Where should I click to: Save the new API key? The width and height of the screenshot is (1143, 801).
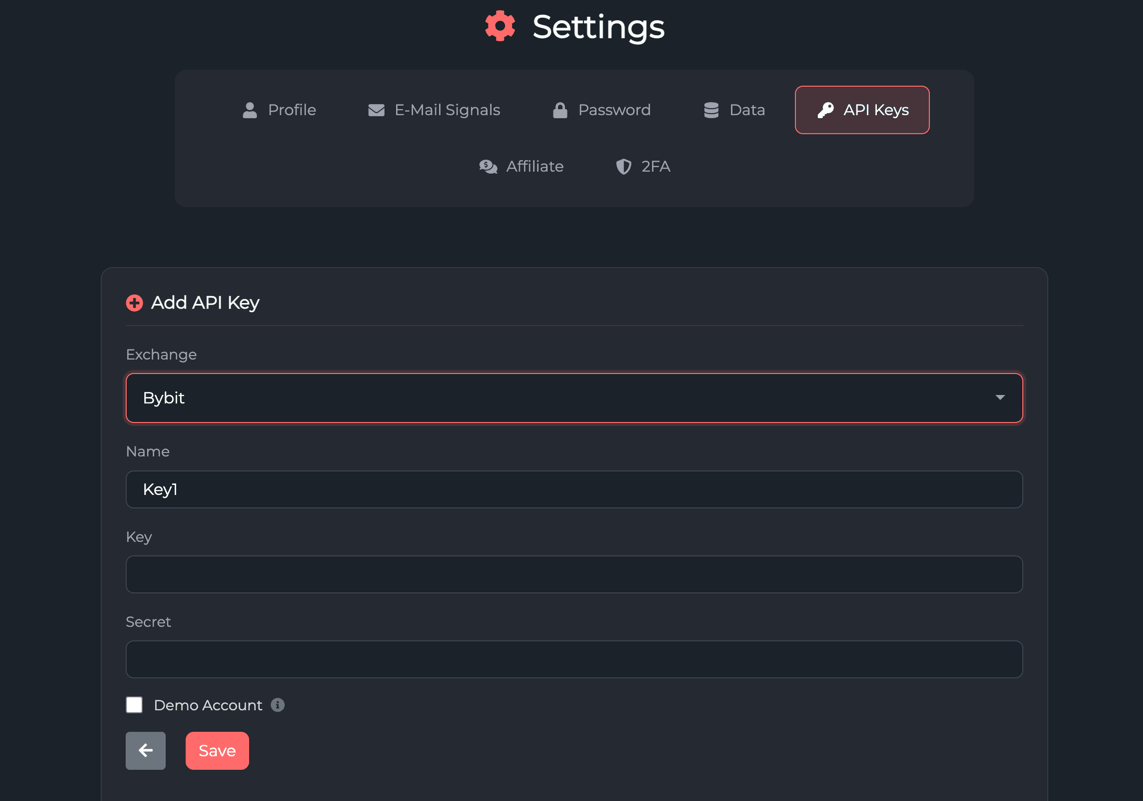point(217,751)
